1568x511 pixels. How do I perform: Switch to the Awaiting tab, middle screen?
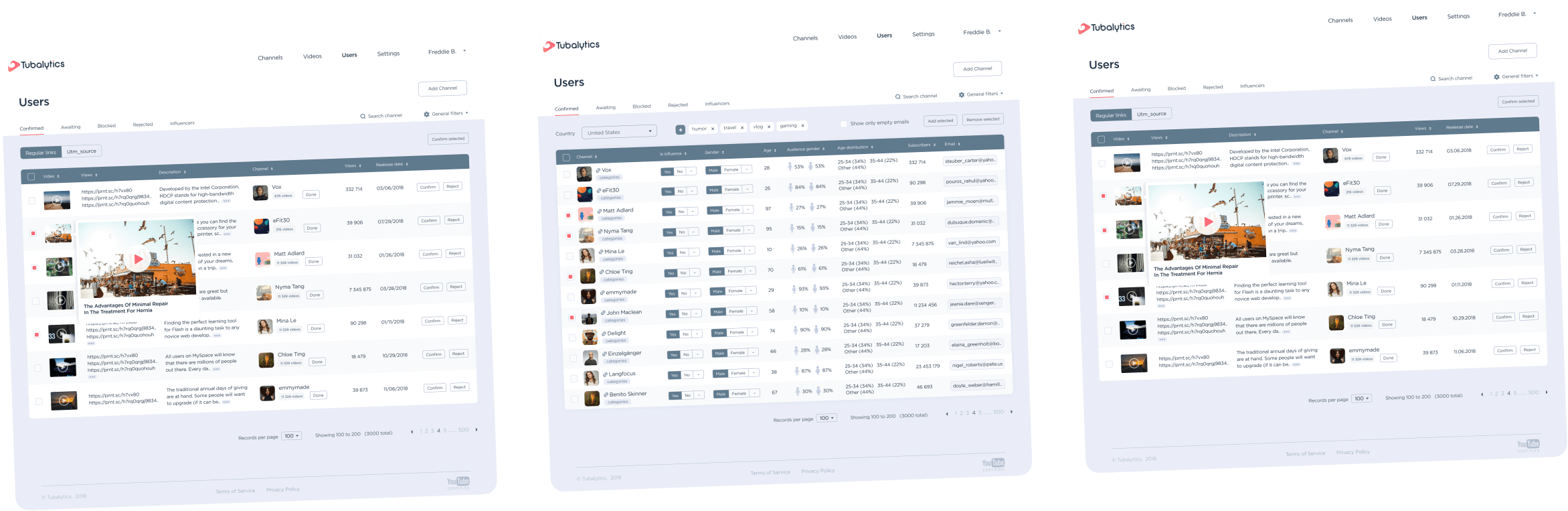[606, 107]
